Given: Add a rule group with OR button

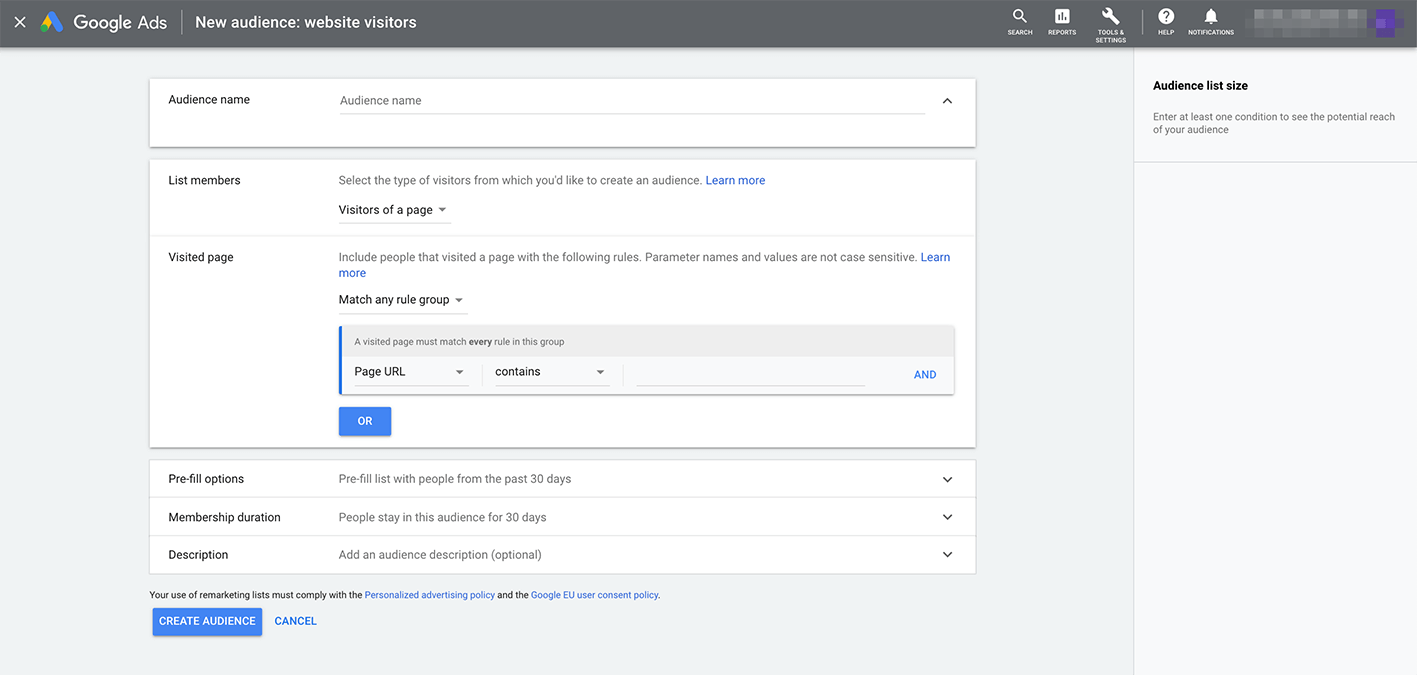Looking at the screenshot, I should tap(365, 421).
